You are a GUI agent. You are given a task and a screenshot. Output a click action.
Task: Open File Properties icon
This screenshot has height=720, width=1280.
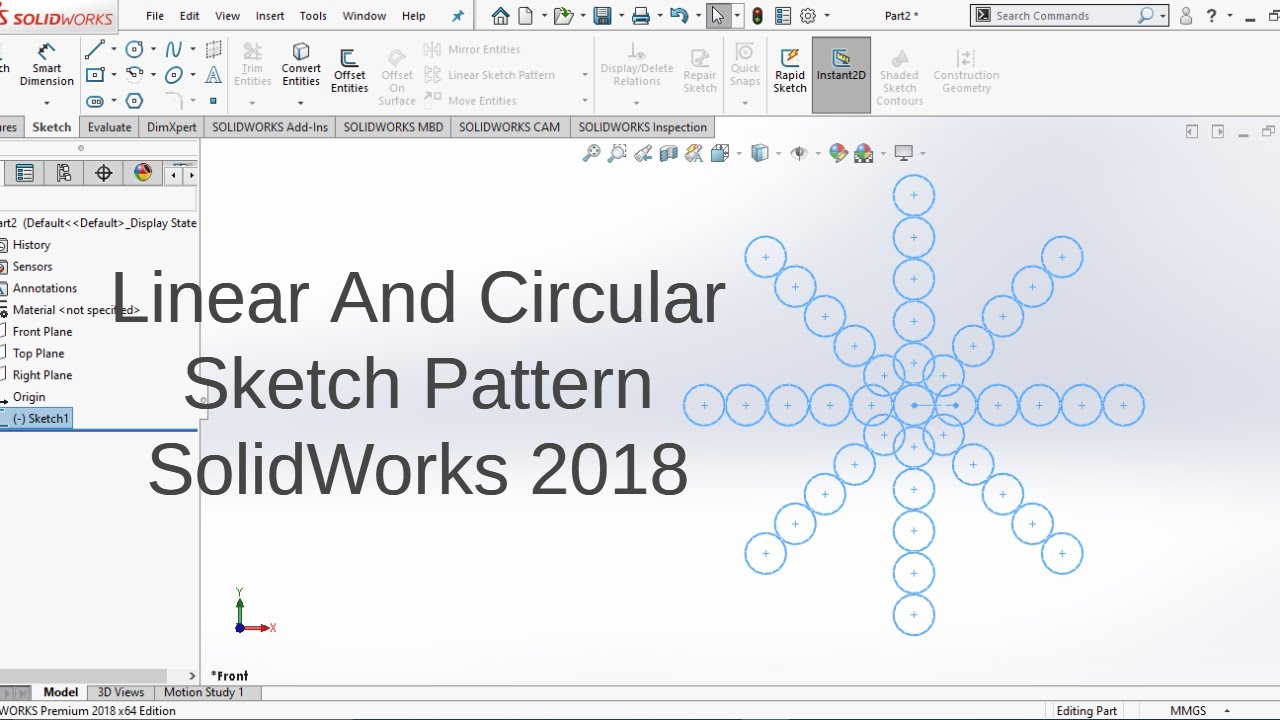coord(783,16)
